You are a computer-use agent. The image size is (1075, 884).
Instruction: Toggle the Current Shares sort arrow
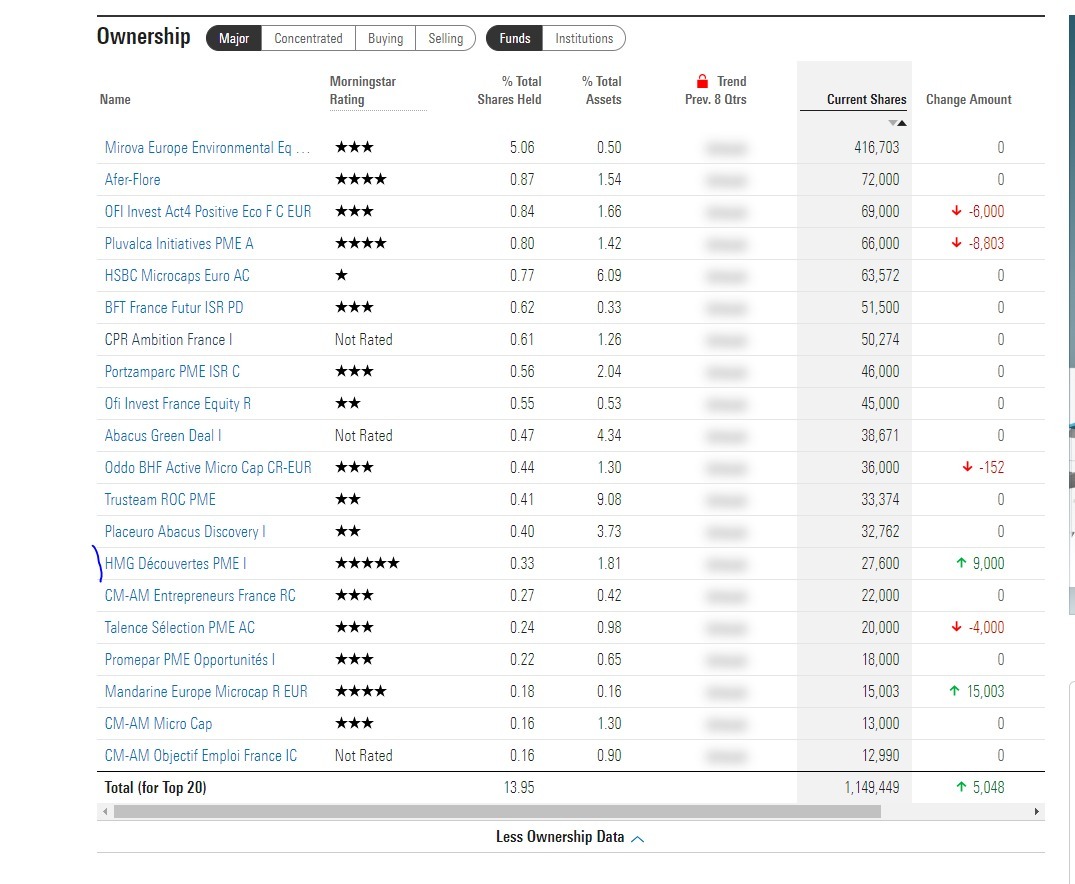pos(897,123)
